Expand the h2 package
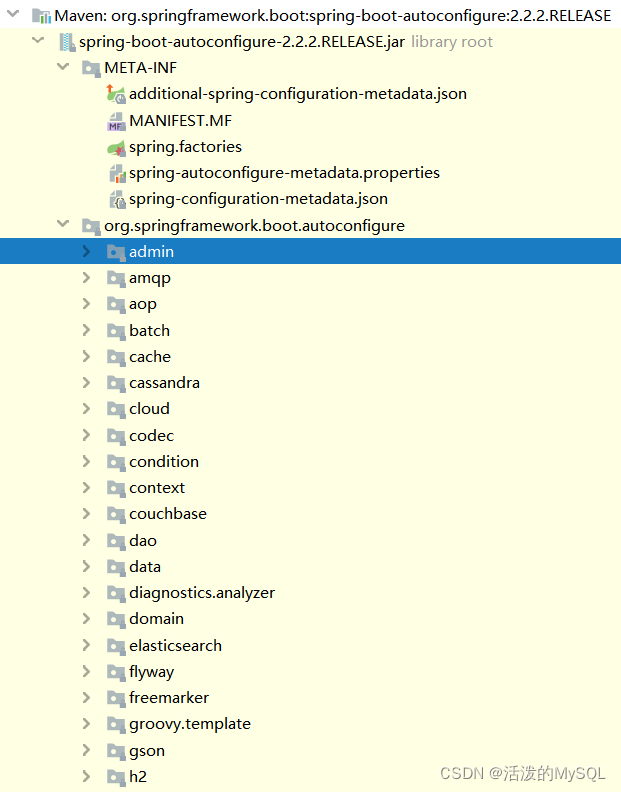 pos(86,776)
